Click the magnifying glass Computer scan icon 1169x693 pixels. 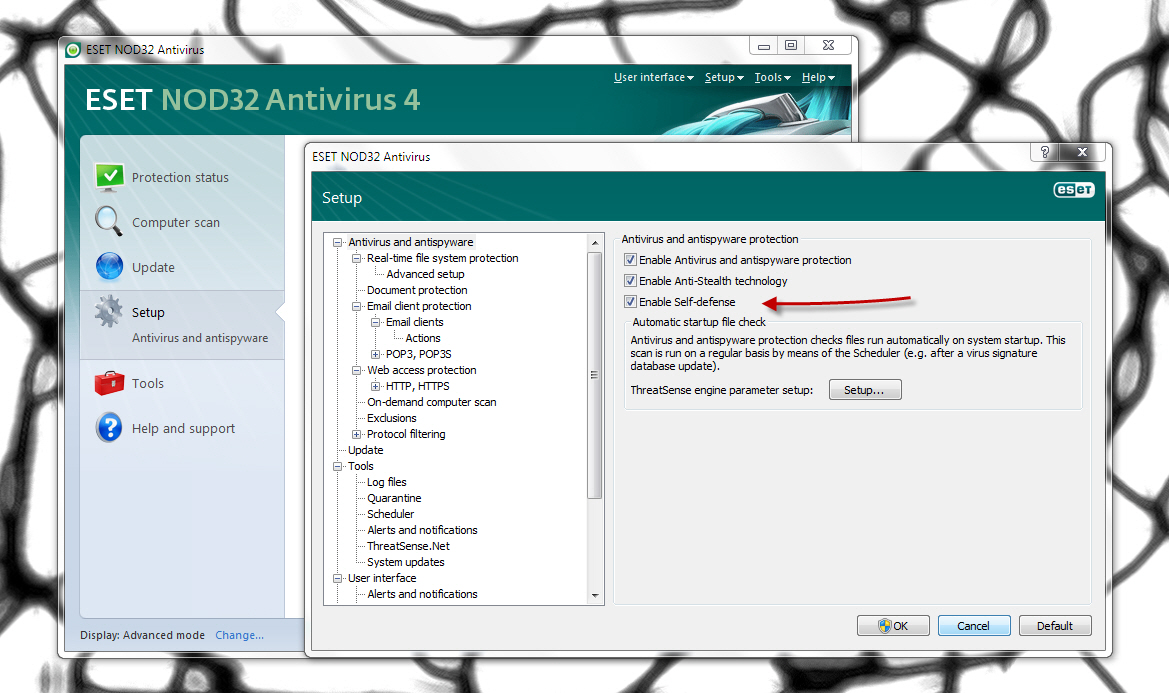pyautogui.click(x=108, y=221)
